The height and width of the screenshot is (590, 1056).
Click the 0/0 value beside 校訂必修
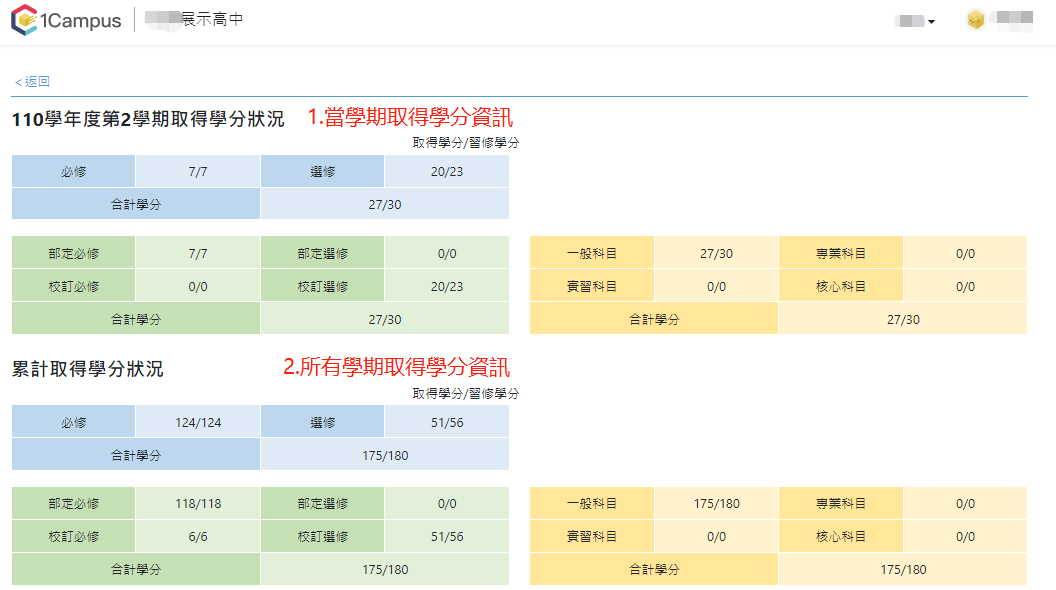coord(198,287)
